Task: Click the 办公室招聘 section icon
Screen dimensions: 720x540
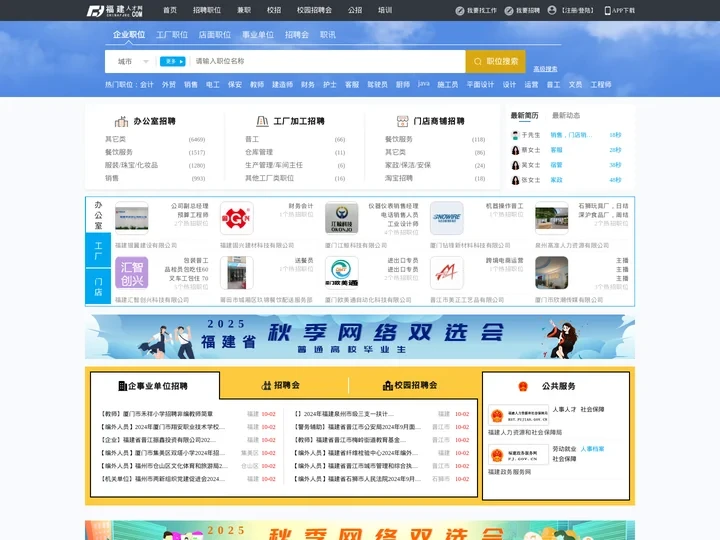Action: 121,121
